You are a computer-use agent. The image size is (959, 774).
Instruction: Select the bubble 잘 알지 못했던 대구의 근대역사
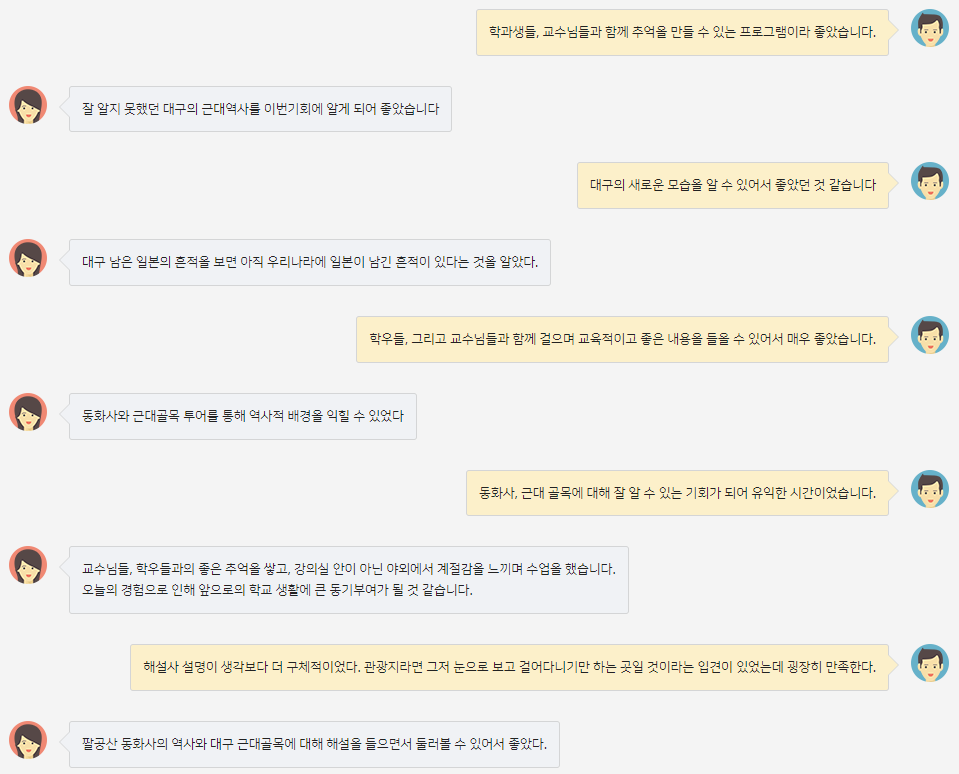click(x=261, y=109)
